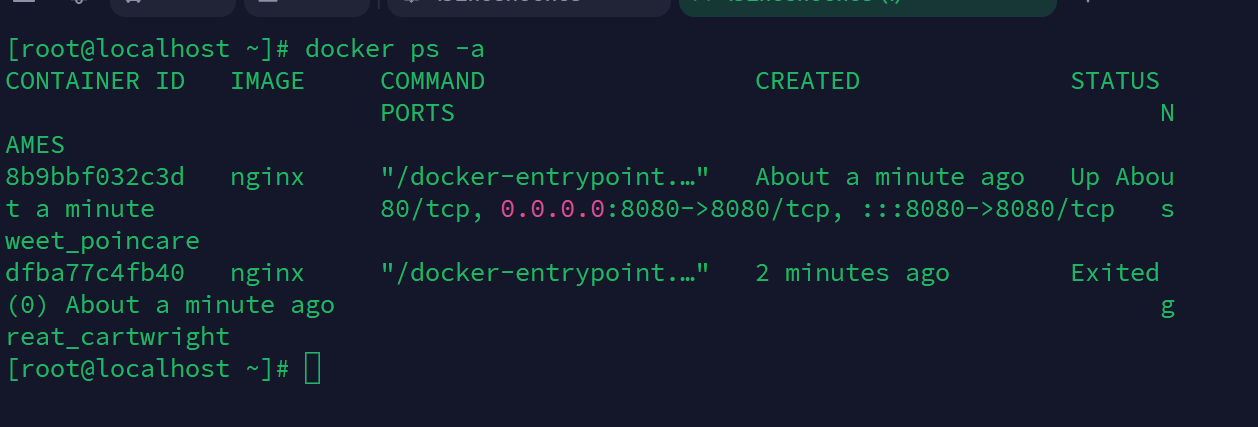
Task: Click the CONTAINER ID column header
Action: pos(95,81)
